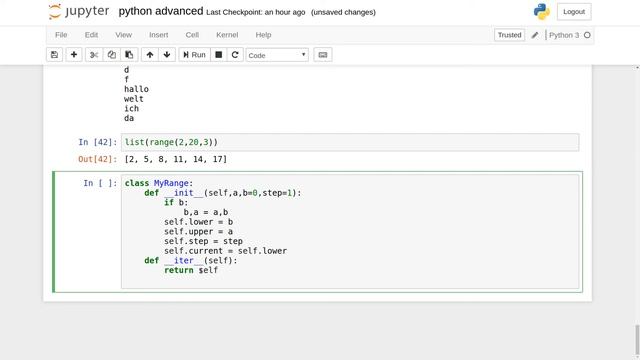Cut selected cells with scissors icon

pyautogui.click(x=94, y=55)
